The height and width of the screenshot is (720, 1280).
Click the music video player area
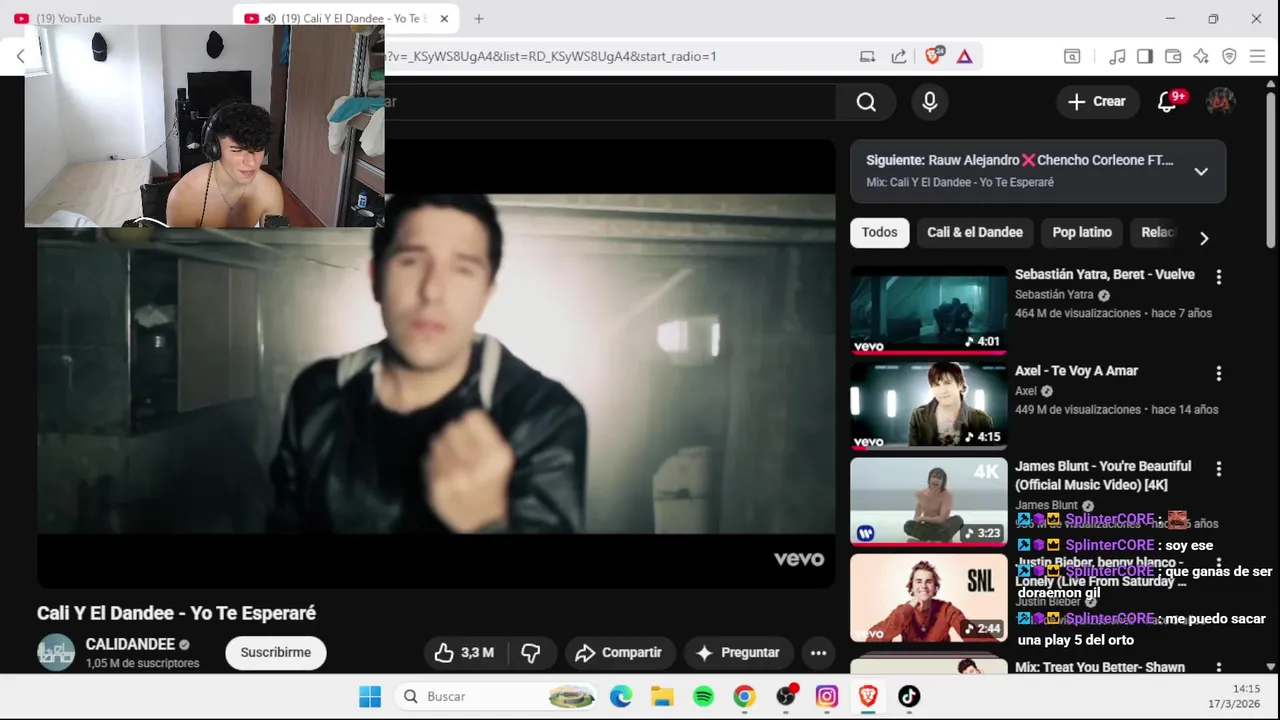[x=436, y=362]
